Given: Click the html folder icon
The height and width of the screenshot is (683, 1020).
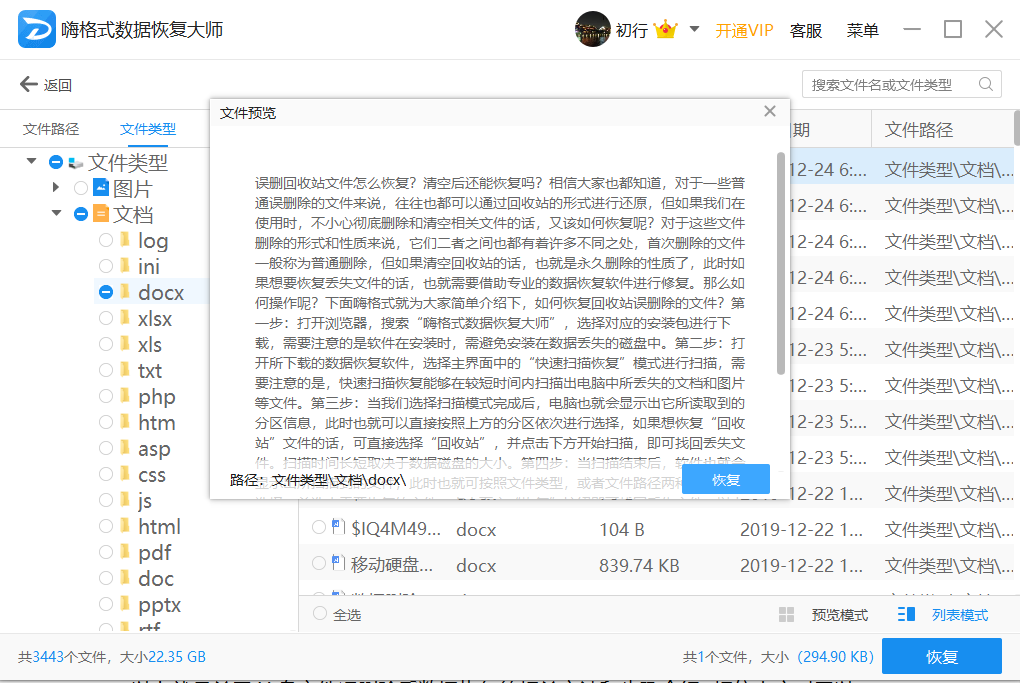Looking at the screenshot, I should pyautogui.click(x=125, y=526).
